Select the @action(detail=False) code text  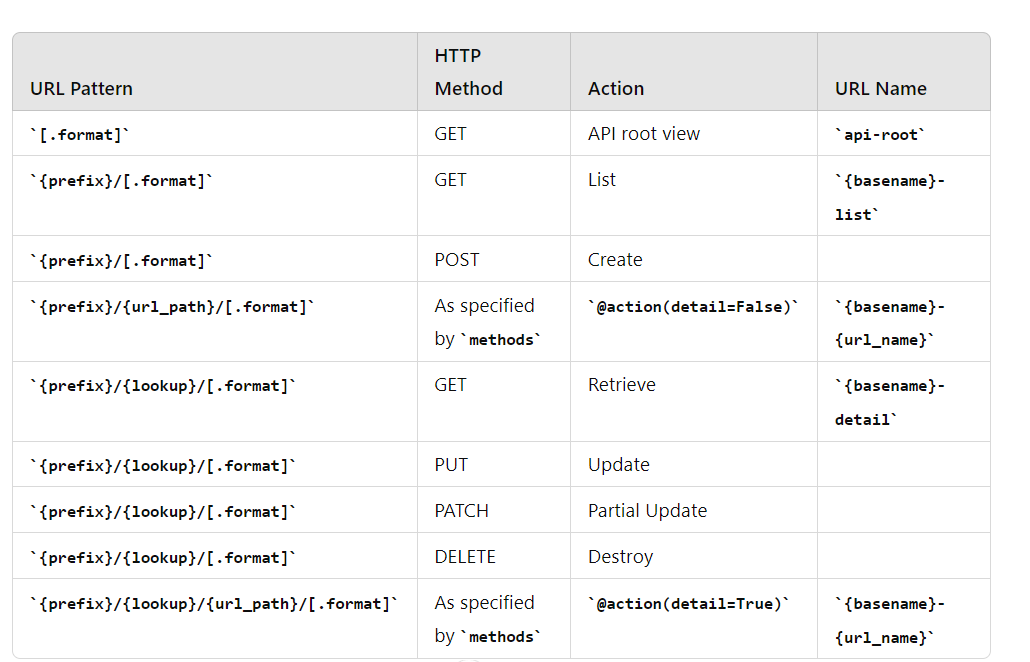pos(693,307)
